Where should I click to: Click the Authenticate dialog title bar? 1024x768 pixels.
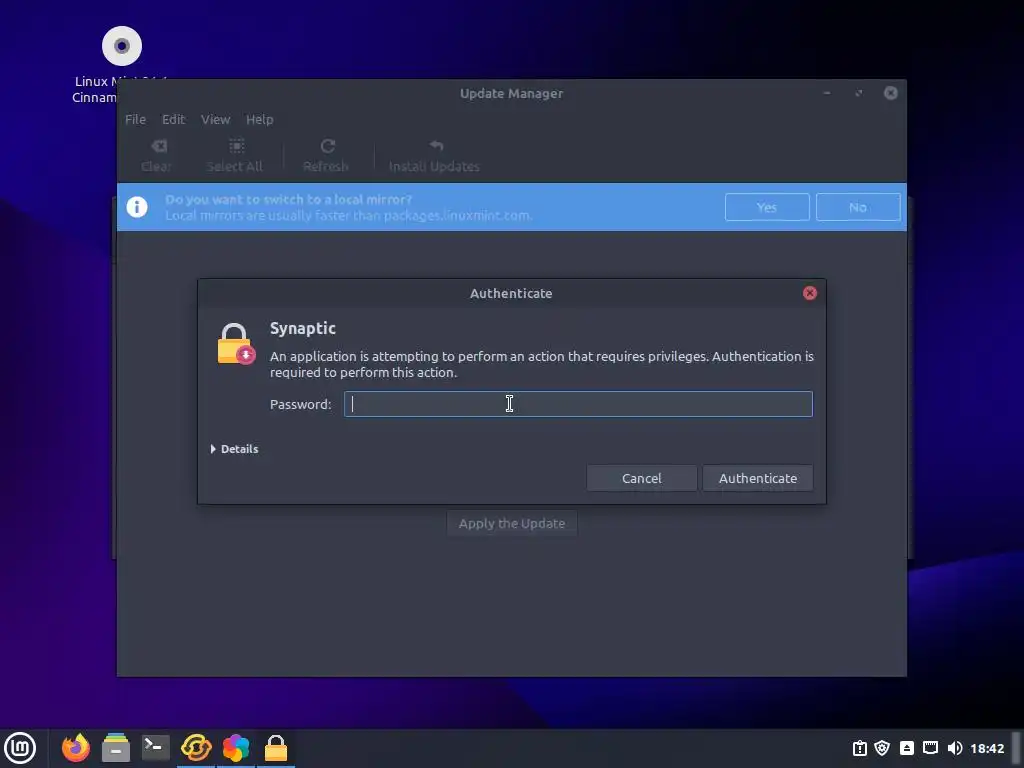click(x=511, y=293)
